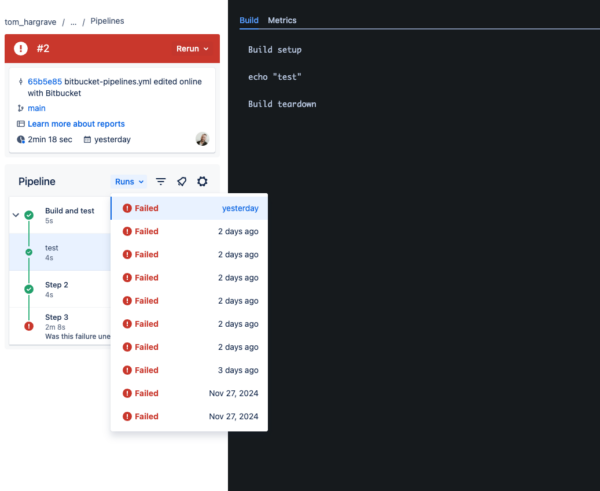Select the failed run from 3 days ago
This screenshot has height=491, width=600.
point(189,370)
